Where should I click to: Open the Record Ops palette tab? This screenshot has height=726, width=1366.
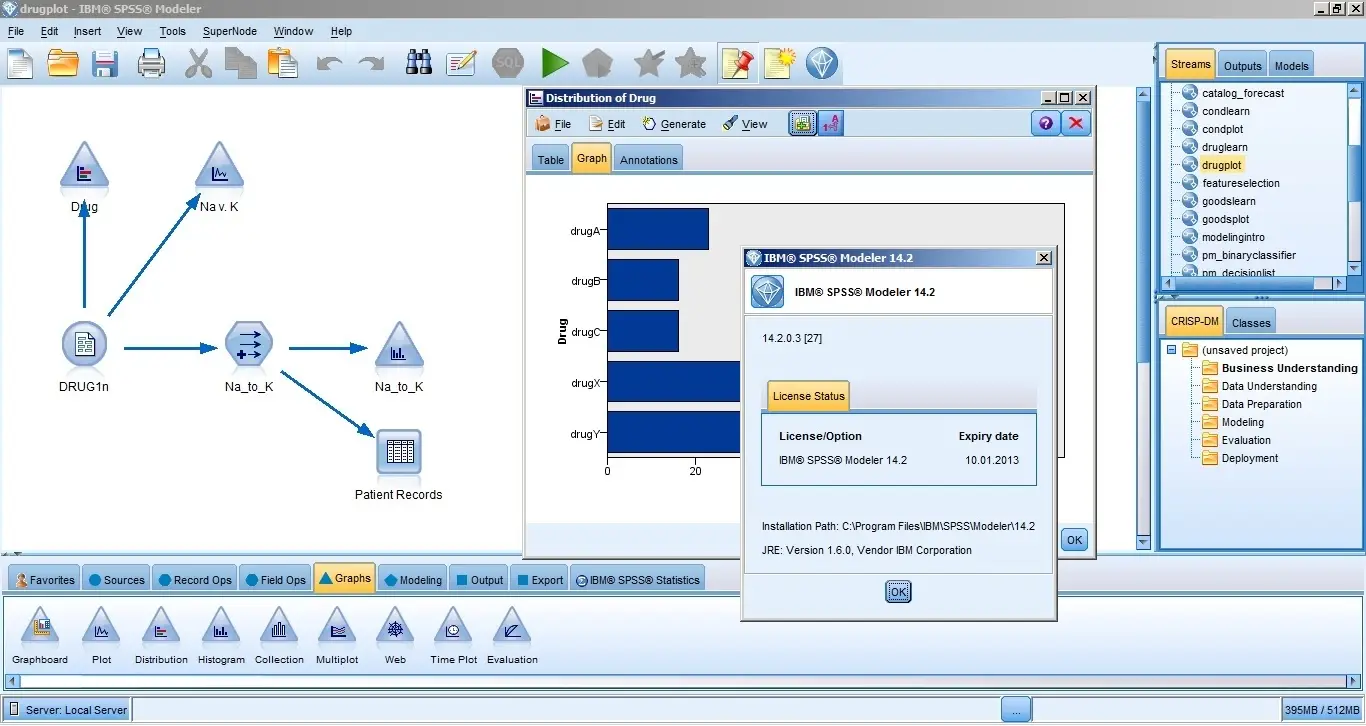pos(195,580)
